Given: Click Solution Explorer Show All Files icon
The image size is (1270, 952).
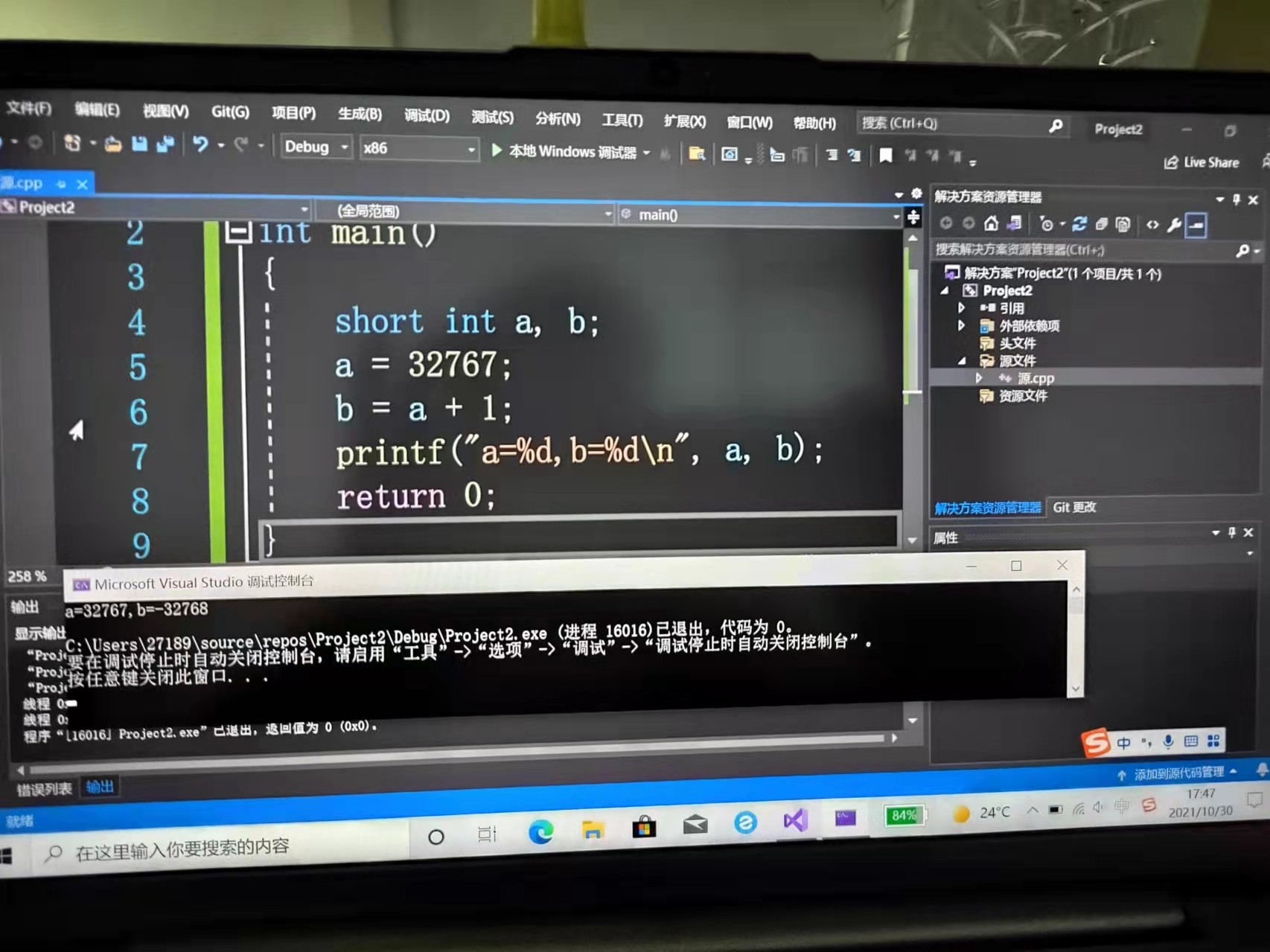Looking at the screenshot, I should click(x=1123, y=224).
